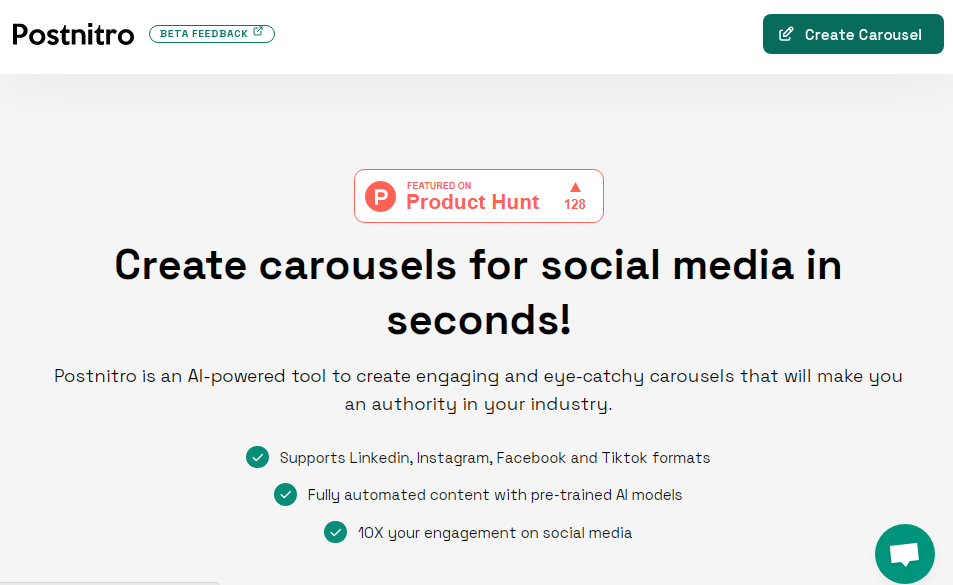Click the "128" upvote count
The image size is (953, 585).
click(574, 205)
